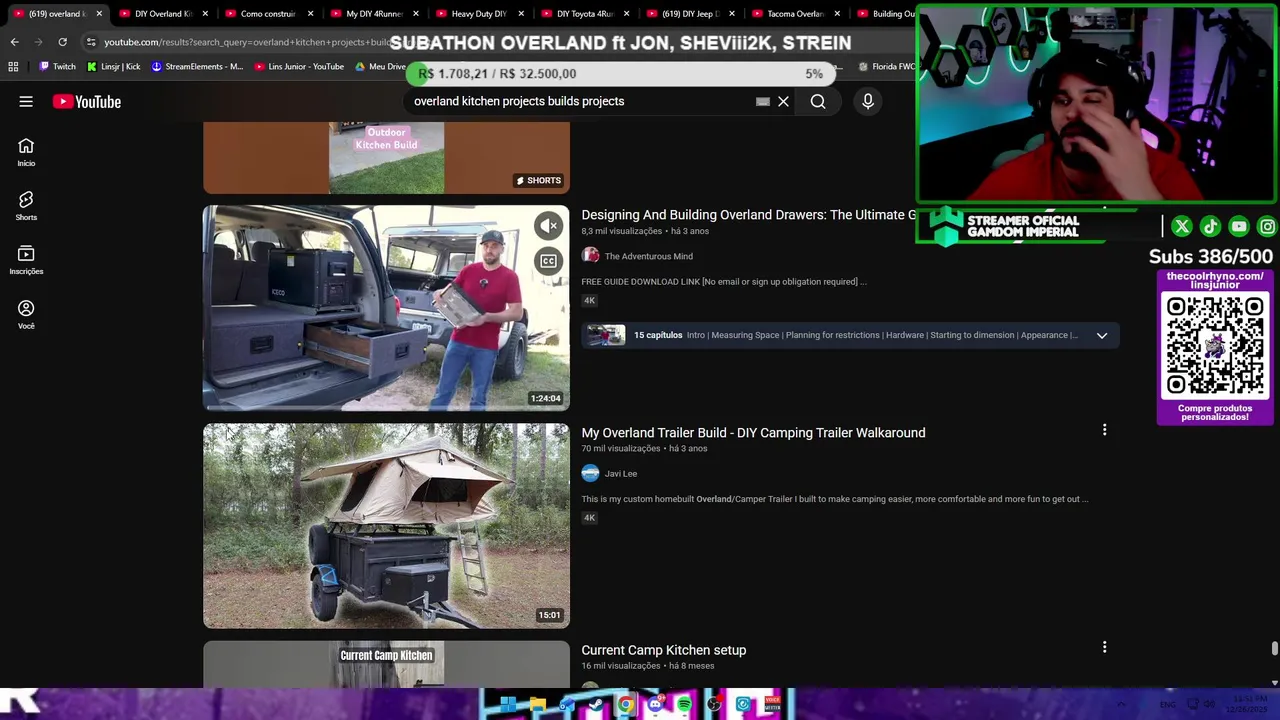Open the YouTube guide hamburger menu
Image resolution: width=1280 pixels, height=720 pixels.
[x=26, y=101]
